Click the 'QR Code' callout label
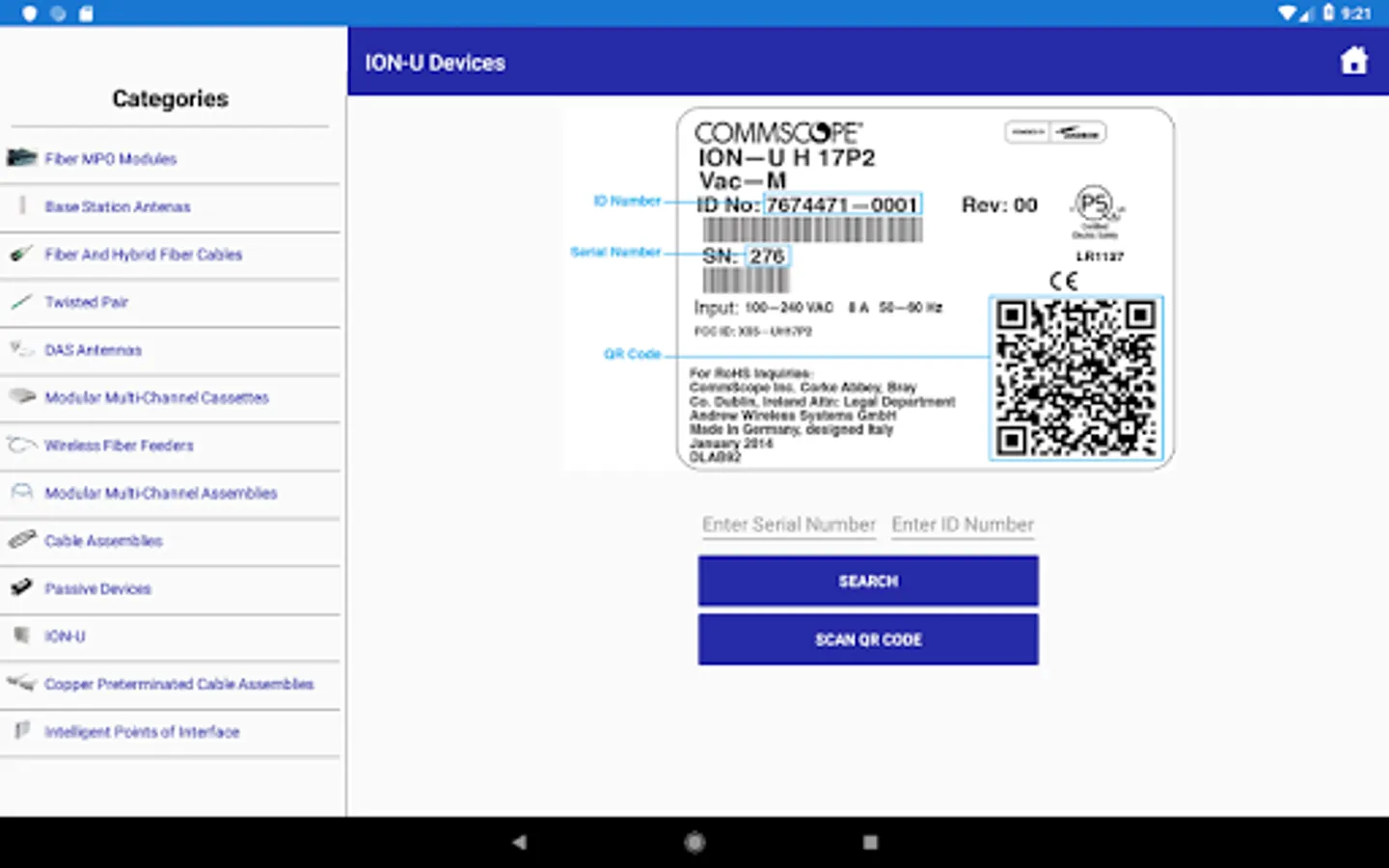This screenshot has width=1389, height=868. click(x=633, y=354)
